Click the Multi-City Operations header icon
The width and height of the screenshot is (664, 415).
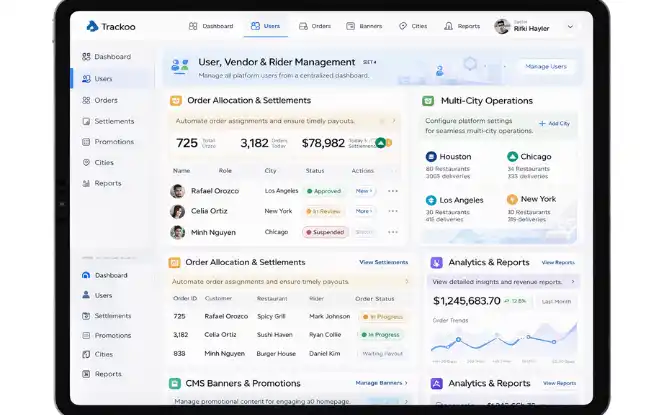(x=428, y=101)
